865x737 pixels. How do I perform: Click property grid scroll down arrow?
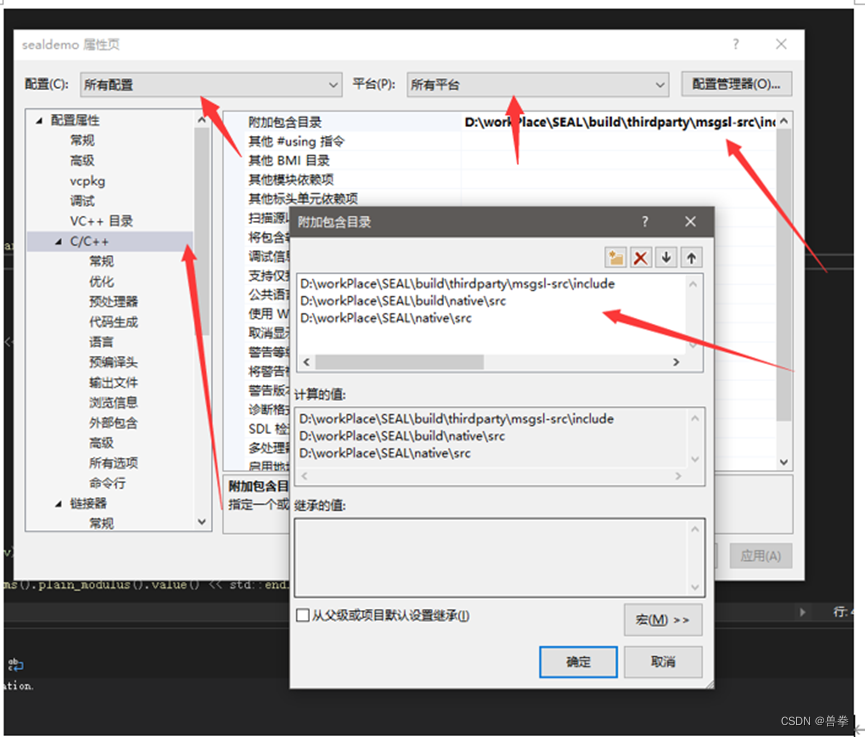click(783, 462)
